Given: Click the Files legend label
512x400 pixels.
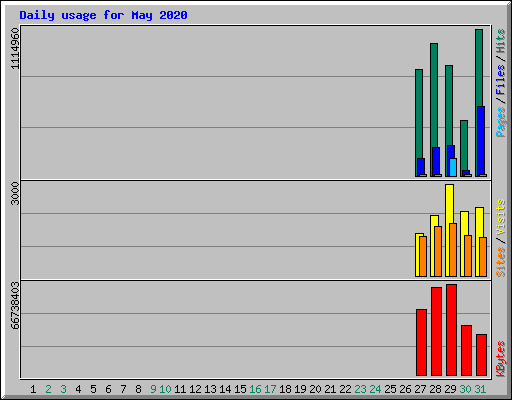Looking at the screenshot, I should click(x=500, y=79).
